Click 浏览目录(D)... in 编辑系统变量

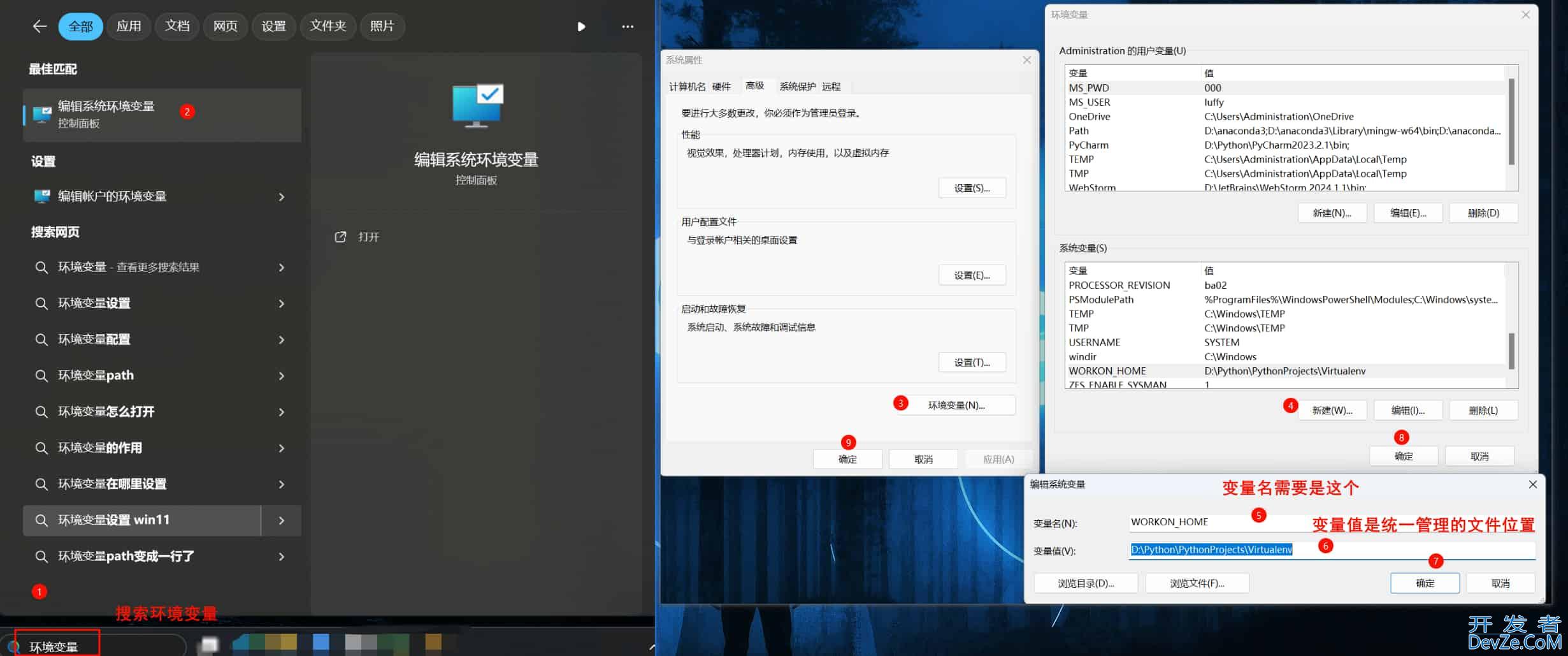pyautogui.click(x=1086, y=583)
